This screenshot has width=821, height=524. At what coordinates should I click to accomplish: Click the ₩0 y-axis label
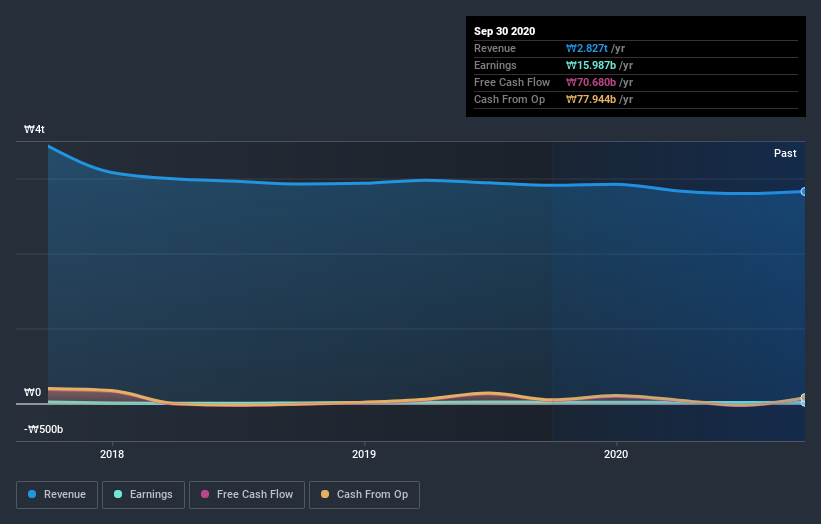click(32, 392)
